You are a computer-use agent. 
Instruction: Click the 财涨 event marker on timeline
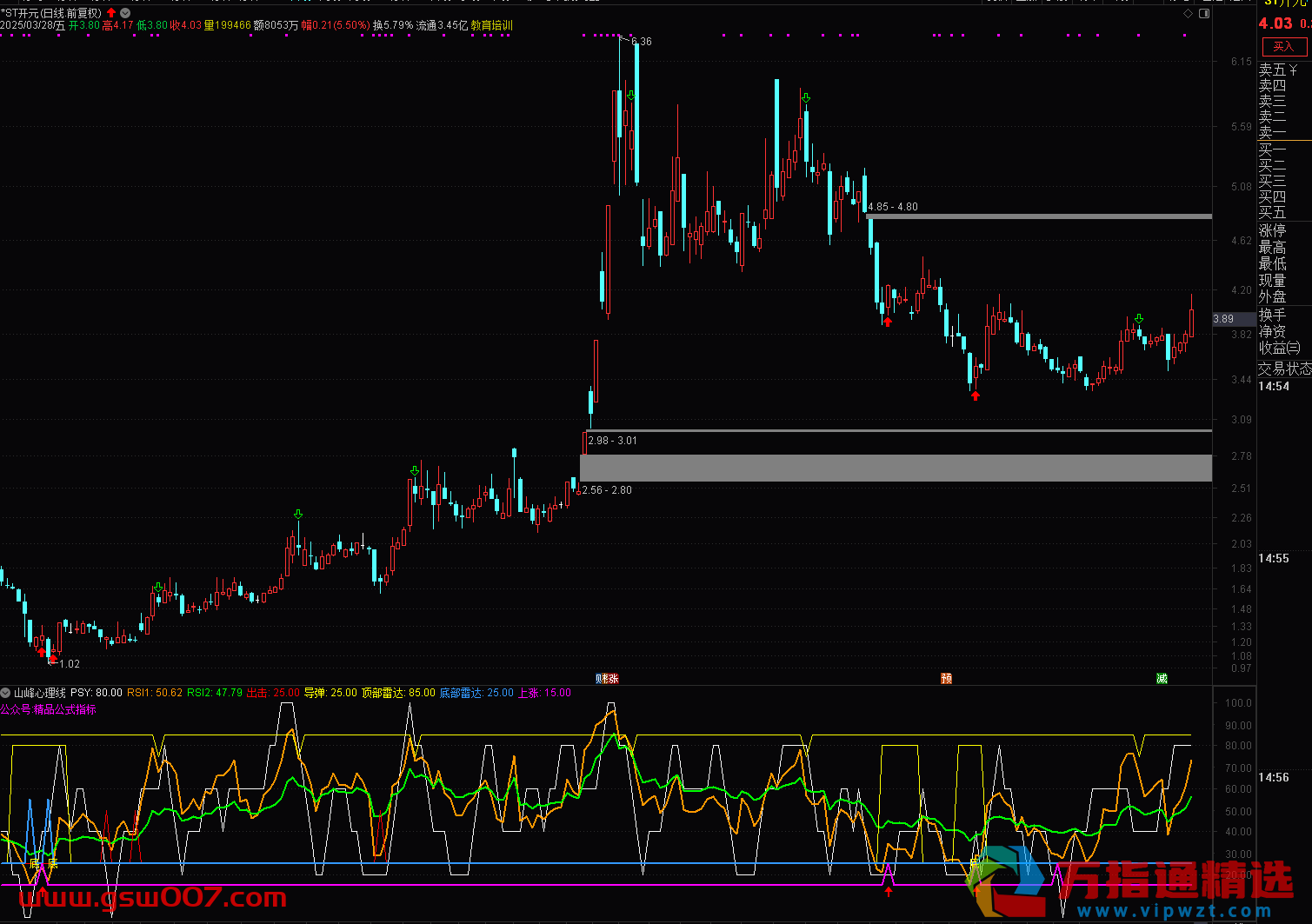(608, 678)
